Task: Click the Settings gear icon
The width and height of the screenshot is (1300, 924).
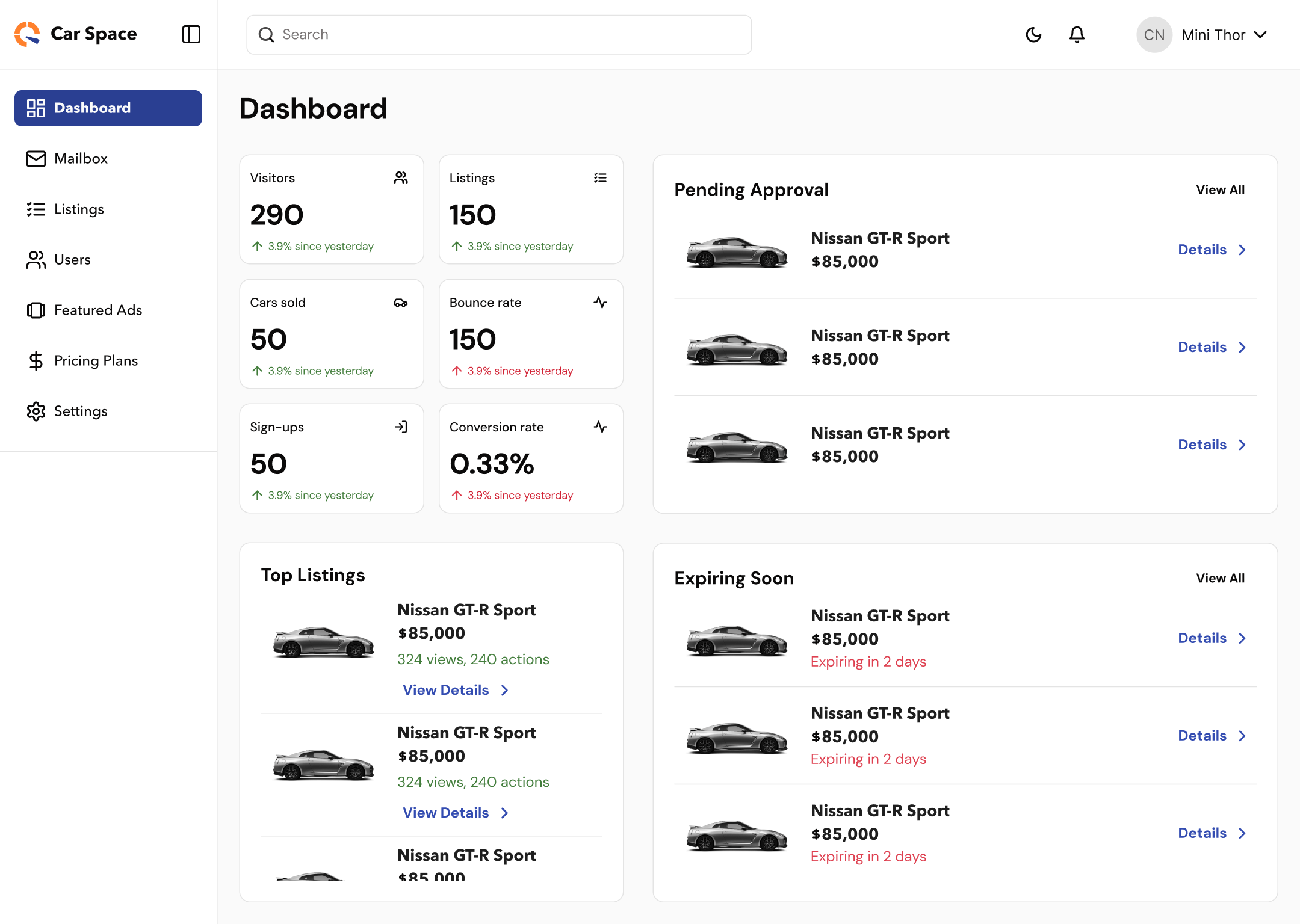Action: tap(36, 411)
